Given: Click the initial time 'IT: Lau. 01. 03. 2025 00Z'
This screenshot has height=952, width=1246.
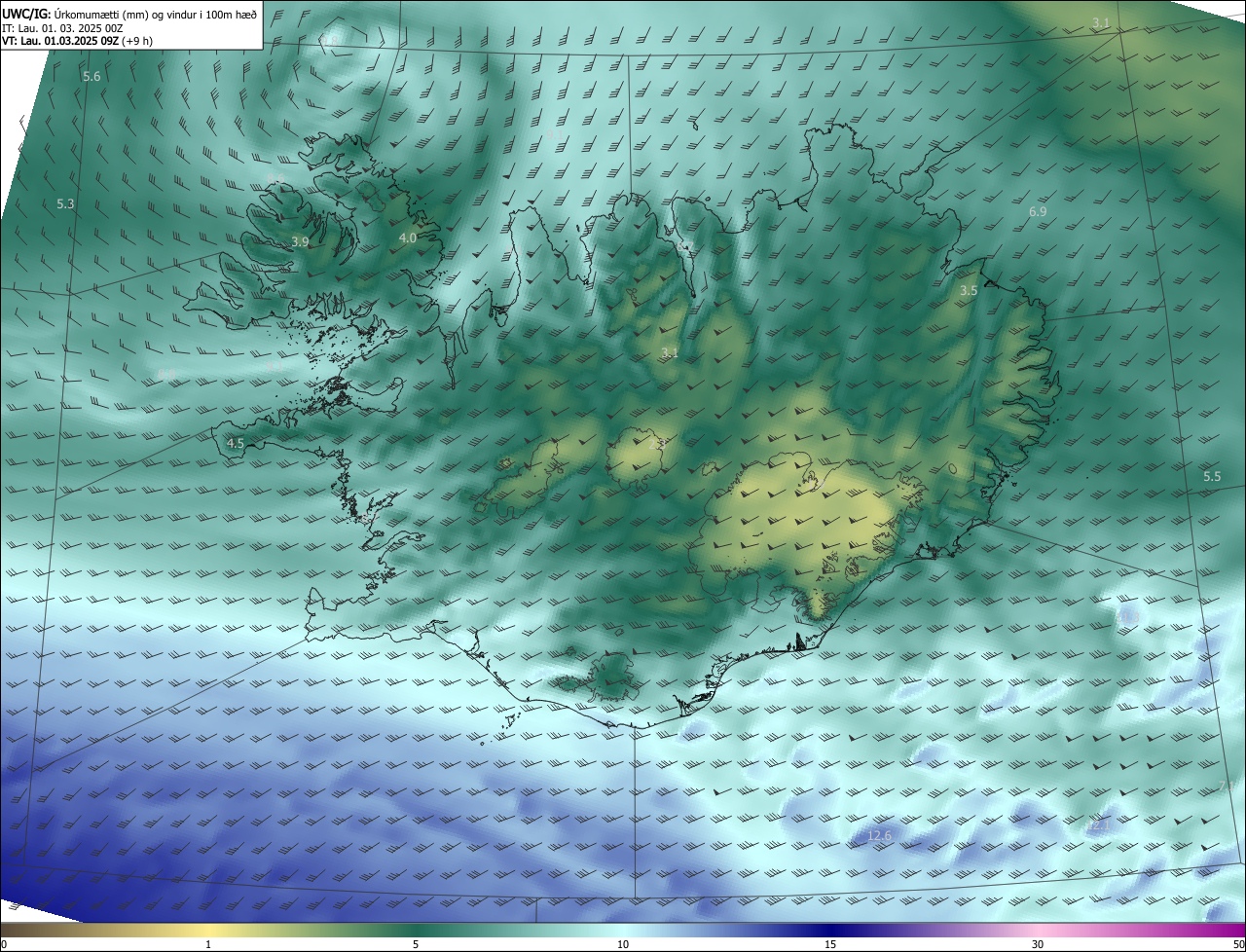Looking at the screenshot, I should pyautogui.click(x=61, y=27).
